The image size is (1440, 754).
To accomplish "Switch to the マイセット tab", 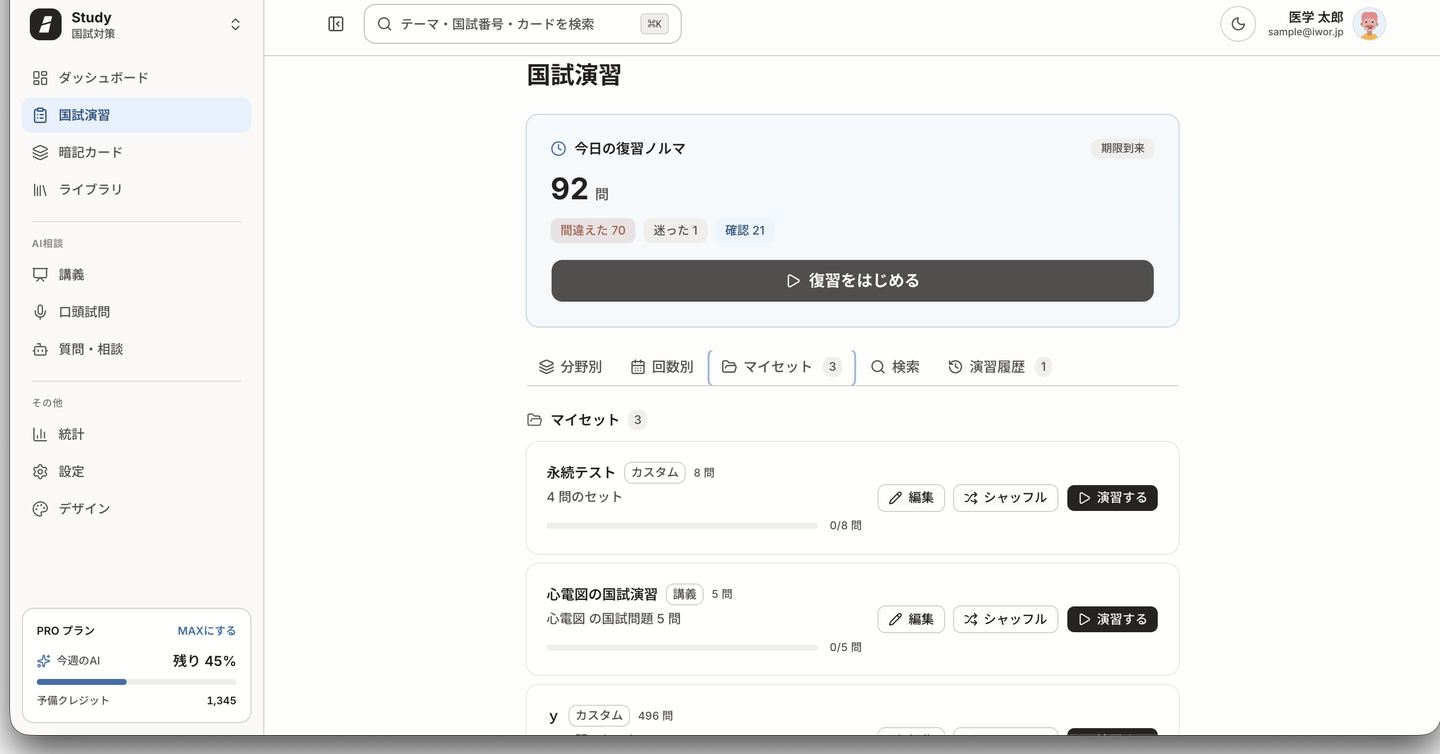I will pos(782,367).
